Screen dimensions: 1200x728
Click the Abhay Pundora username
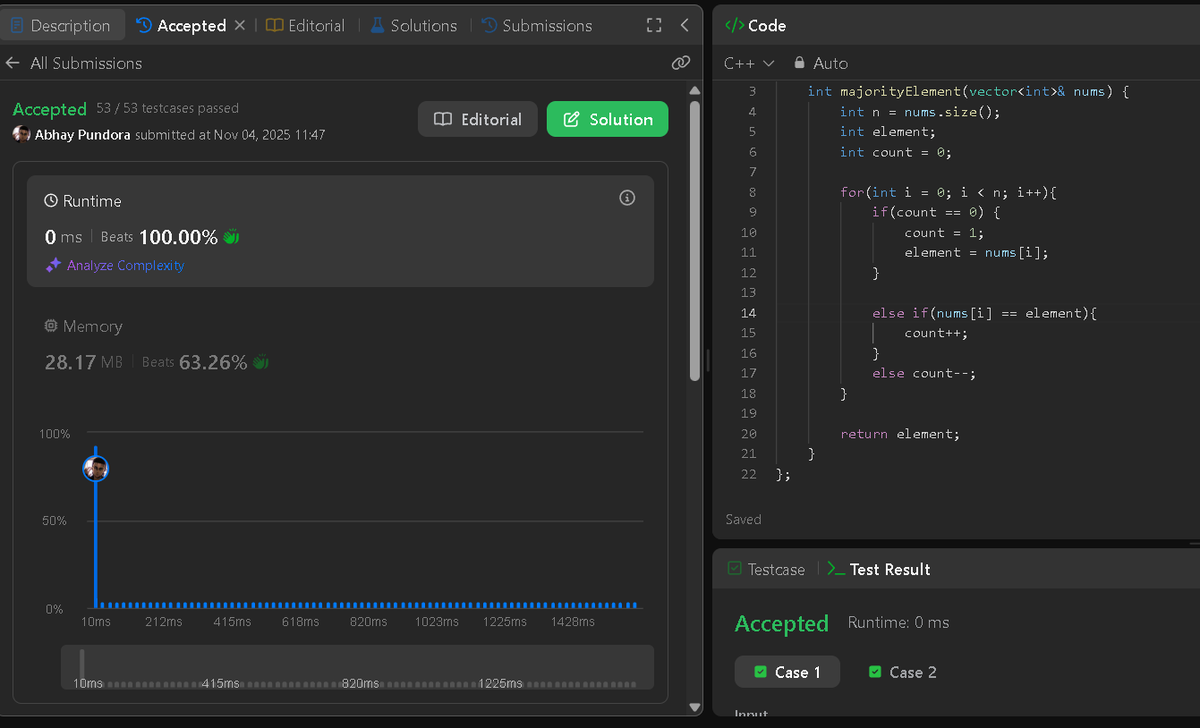pyautogui.click(x=83, y=134)
